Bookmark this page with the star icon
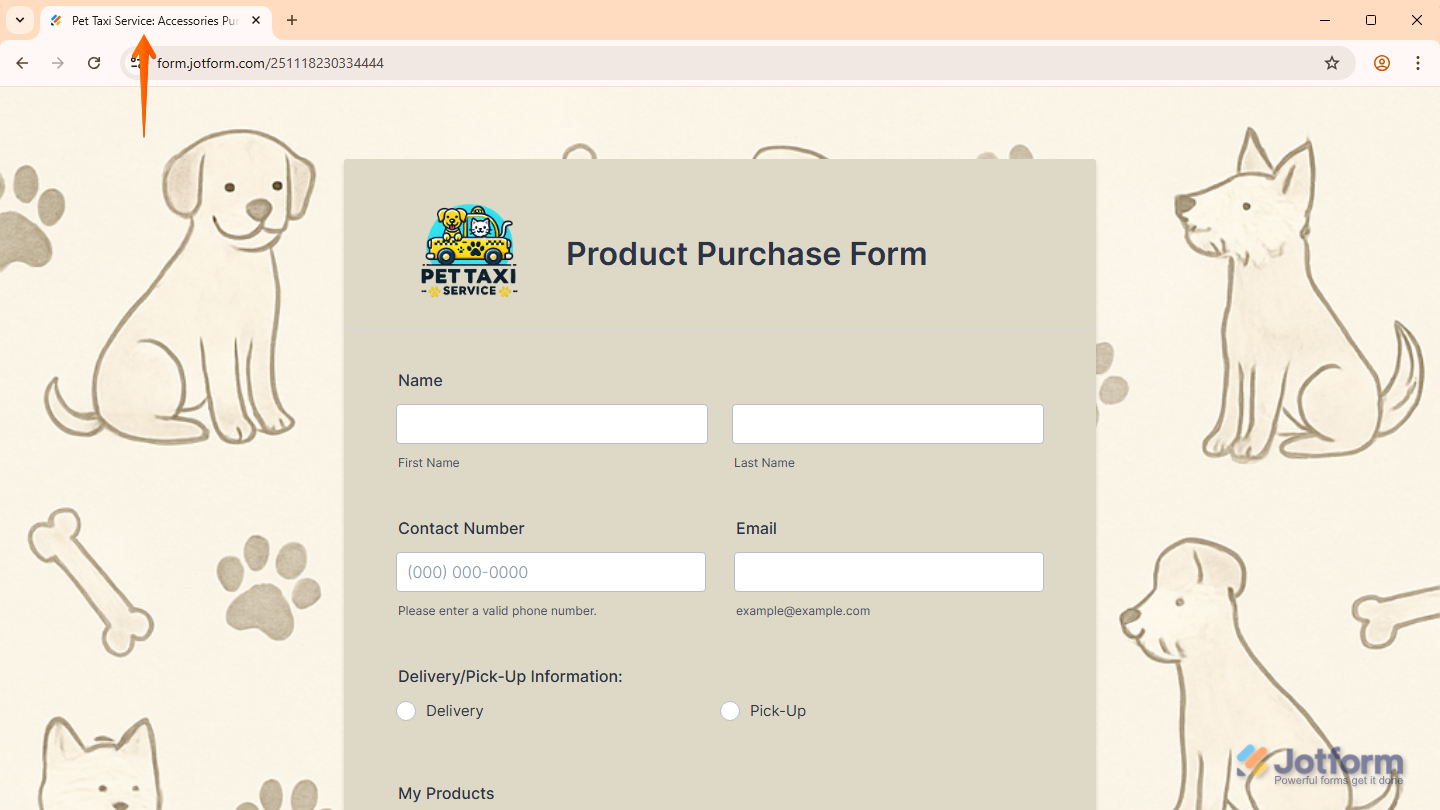The width and height of the screenshot is (1440, 810). click(x=1332, y=63)
